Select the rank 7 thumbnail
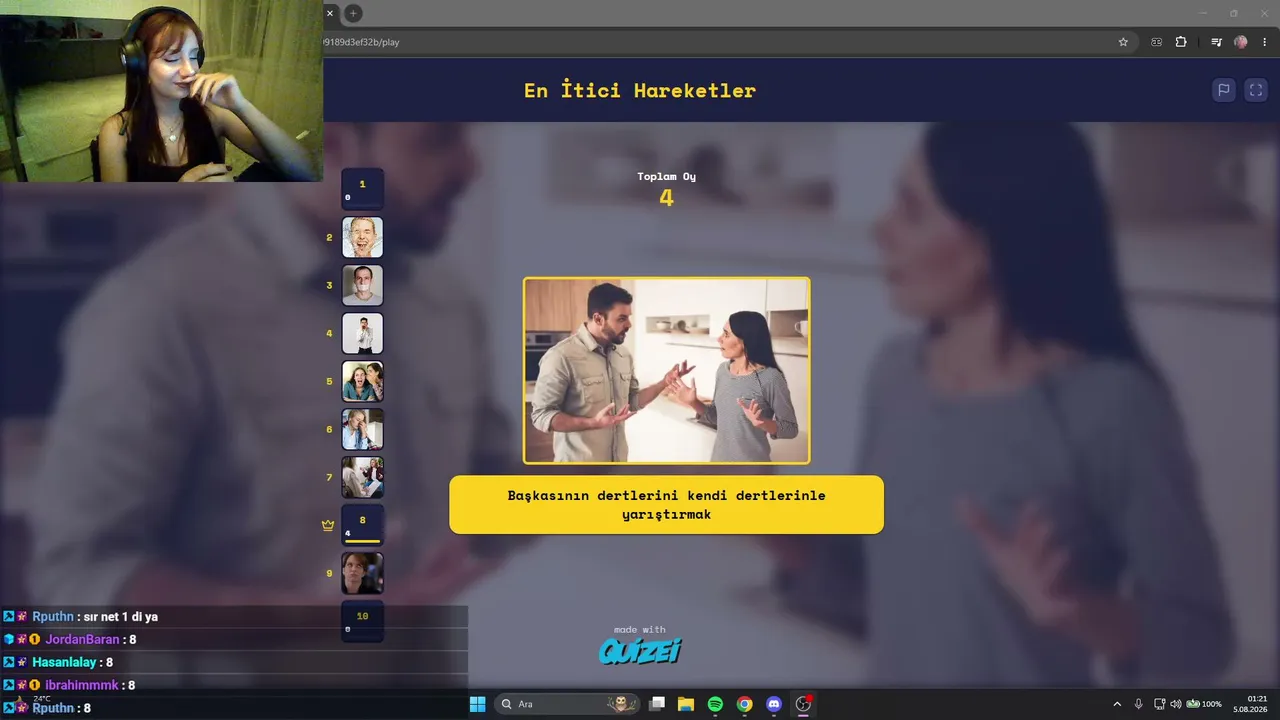 click(362, 477)
